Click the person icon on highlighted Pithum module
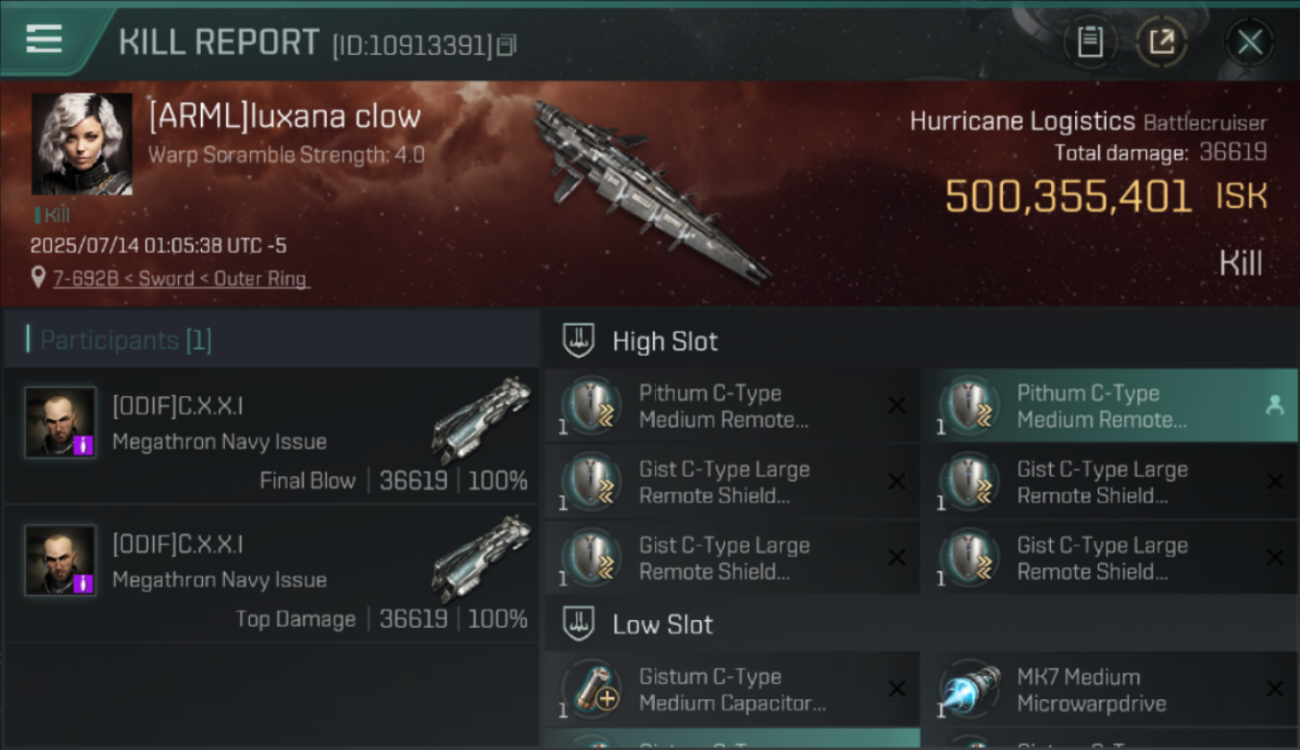 point(1275,405)
